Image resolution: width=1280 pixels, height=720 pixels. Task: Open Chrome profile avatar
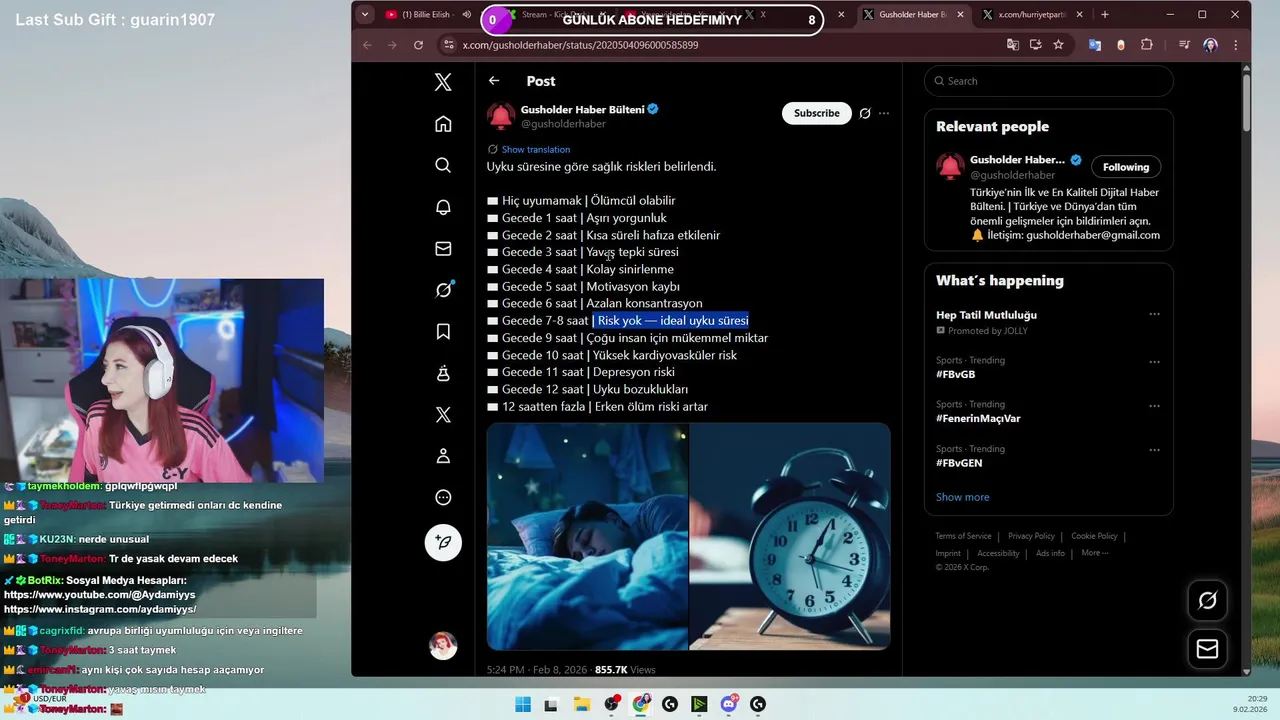(1211, 45)
